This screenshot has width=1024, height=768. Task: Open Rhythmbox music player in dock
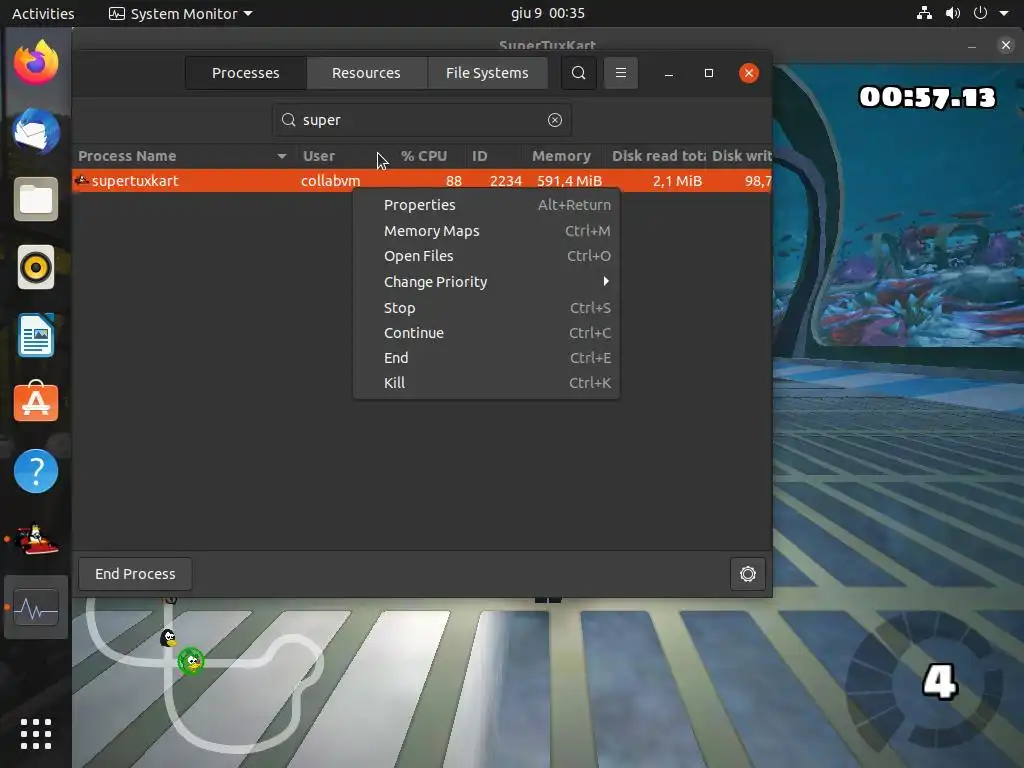pos(36,267)
